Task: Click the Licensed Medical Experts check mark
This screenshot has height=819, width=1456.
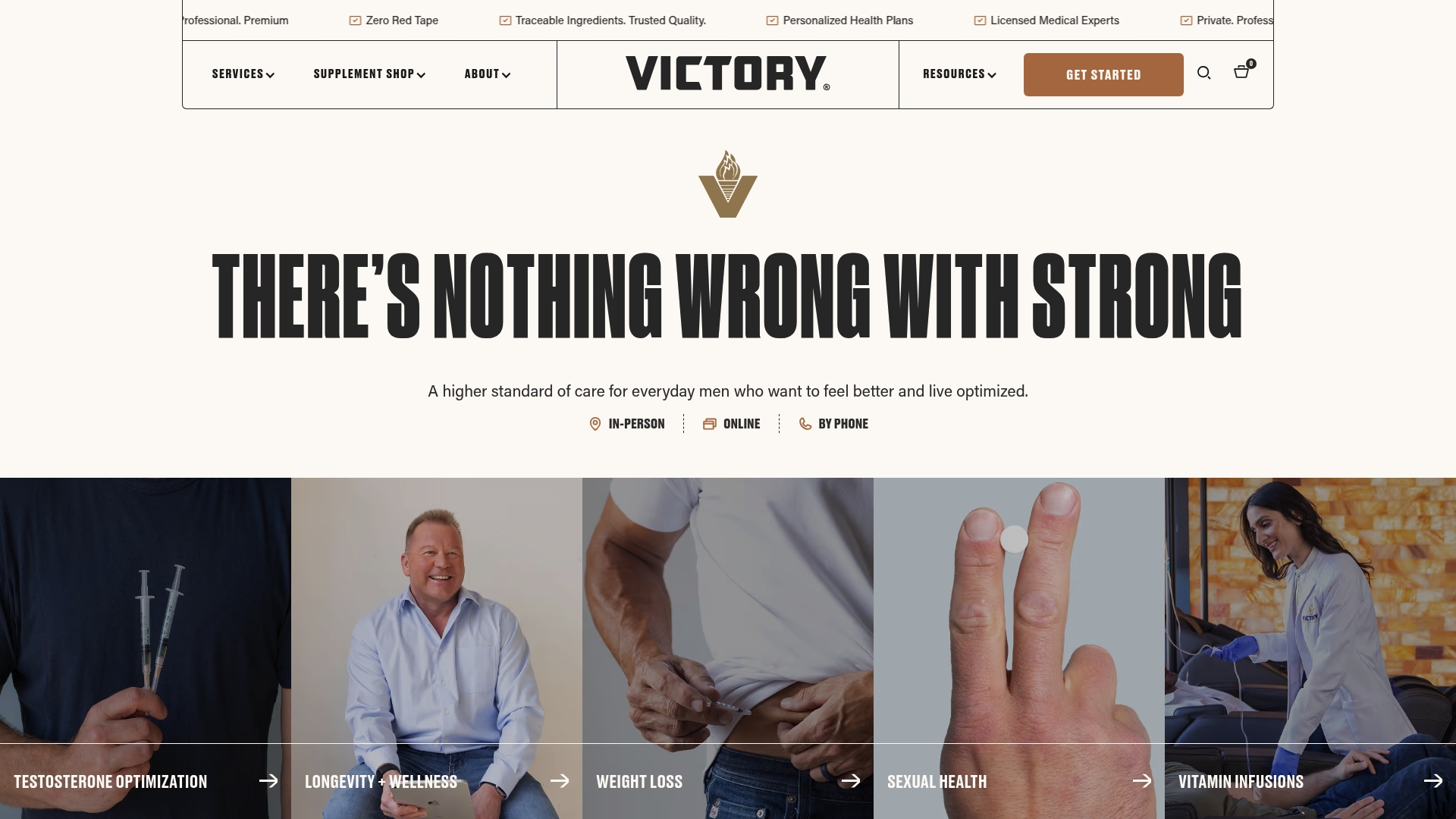Action: click(x=980, y=20)
